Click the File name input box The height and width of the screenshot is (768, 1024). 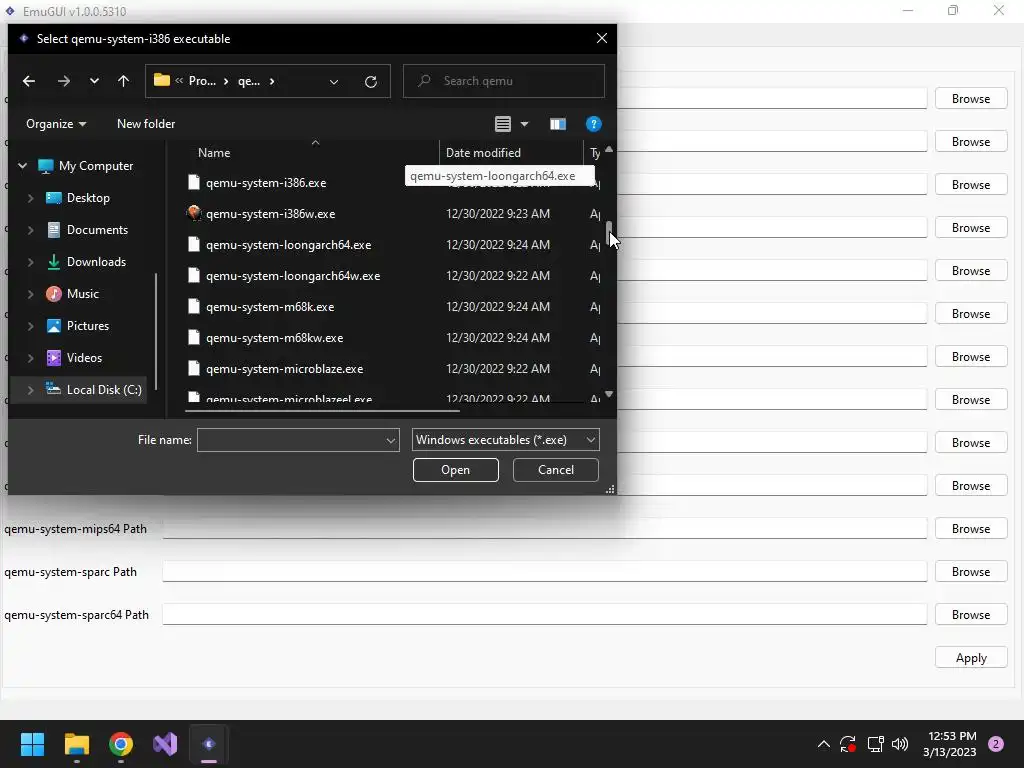[x=290, y=440]
